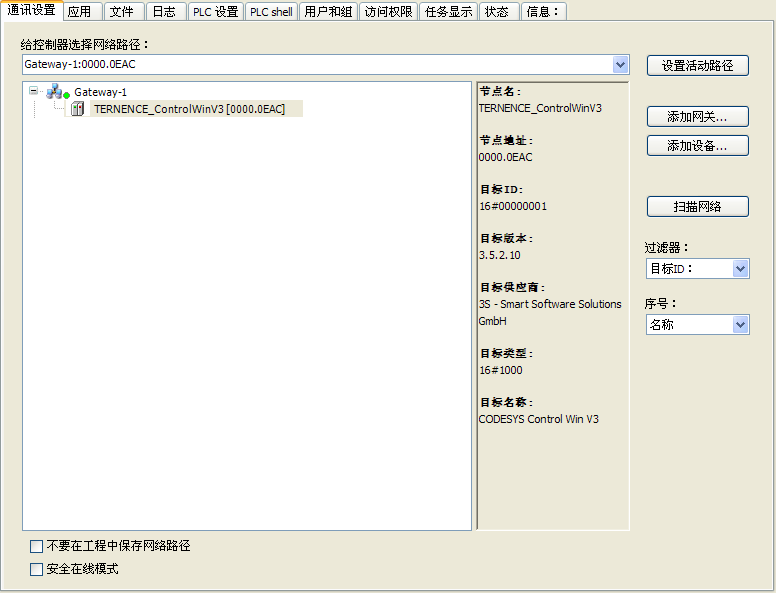
Task: Switch to the 文件 tab
Action: 124,11
